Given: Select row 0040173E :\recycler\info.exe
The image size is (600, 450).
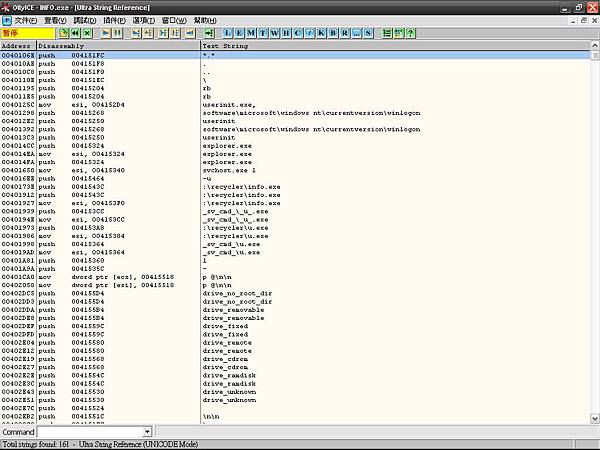Looking at the screenshot, I should coord(295,187).
